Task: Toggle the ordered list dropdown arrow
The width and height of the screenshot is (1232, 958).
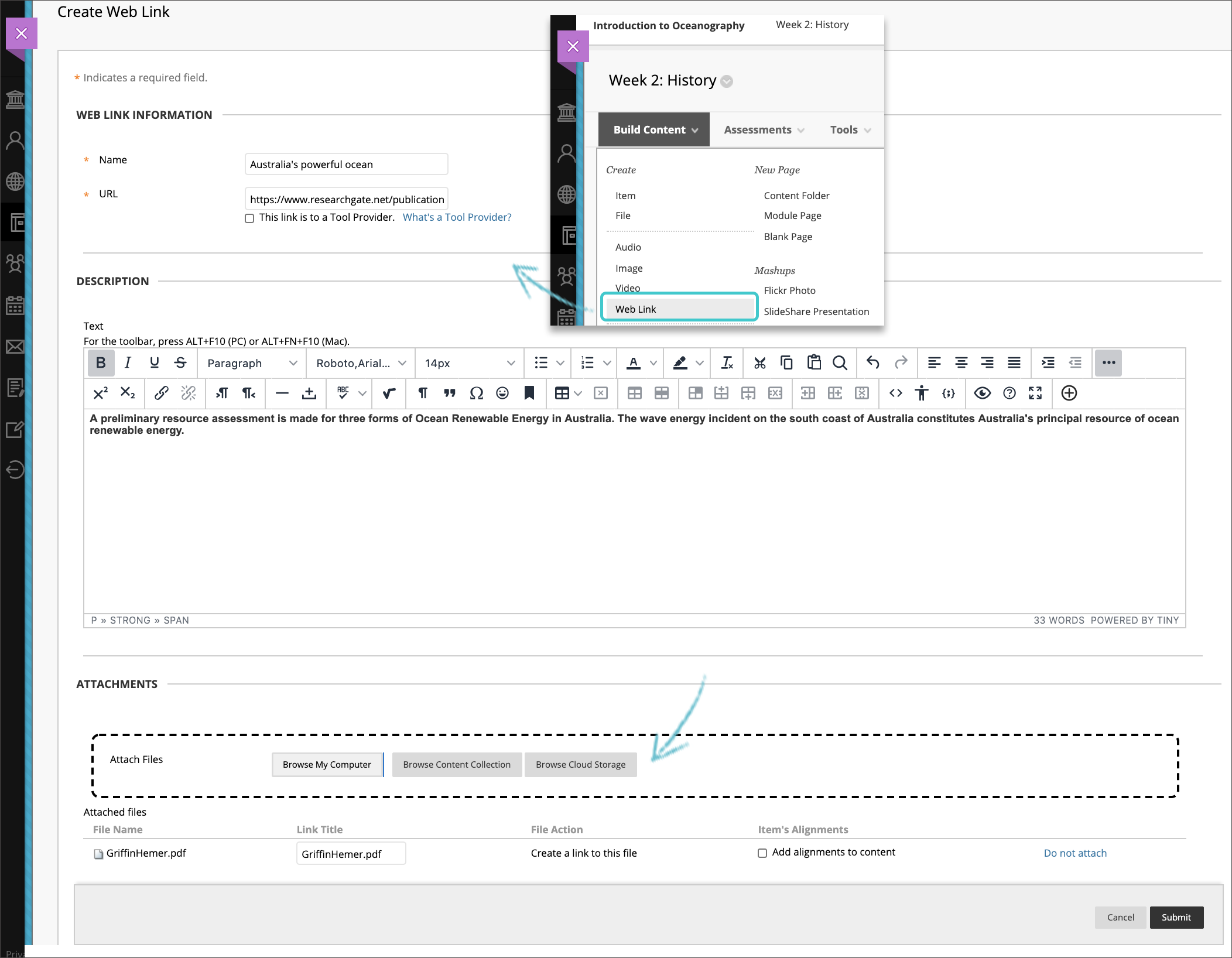Action: (609, 363)
